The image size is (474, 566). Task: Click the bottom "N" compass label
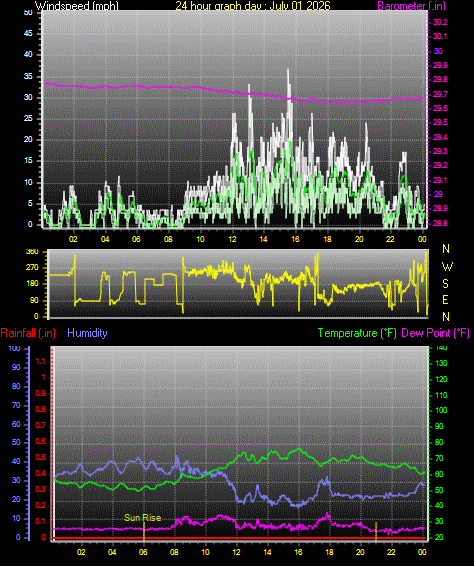(446, 317)
